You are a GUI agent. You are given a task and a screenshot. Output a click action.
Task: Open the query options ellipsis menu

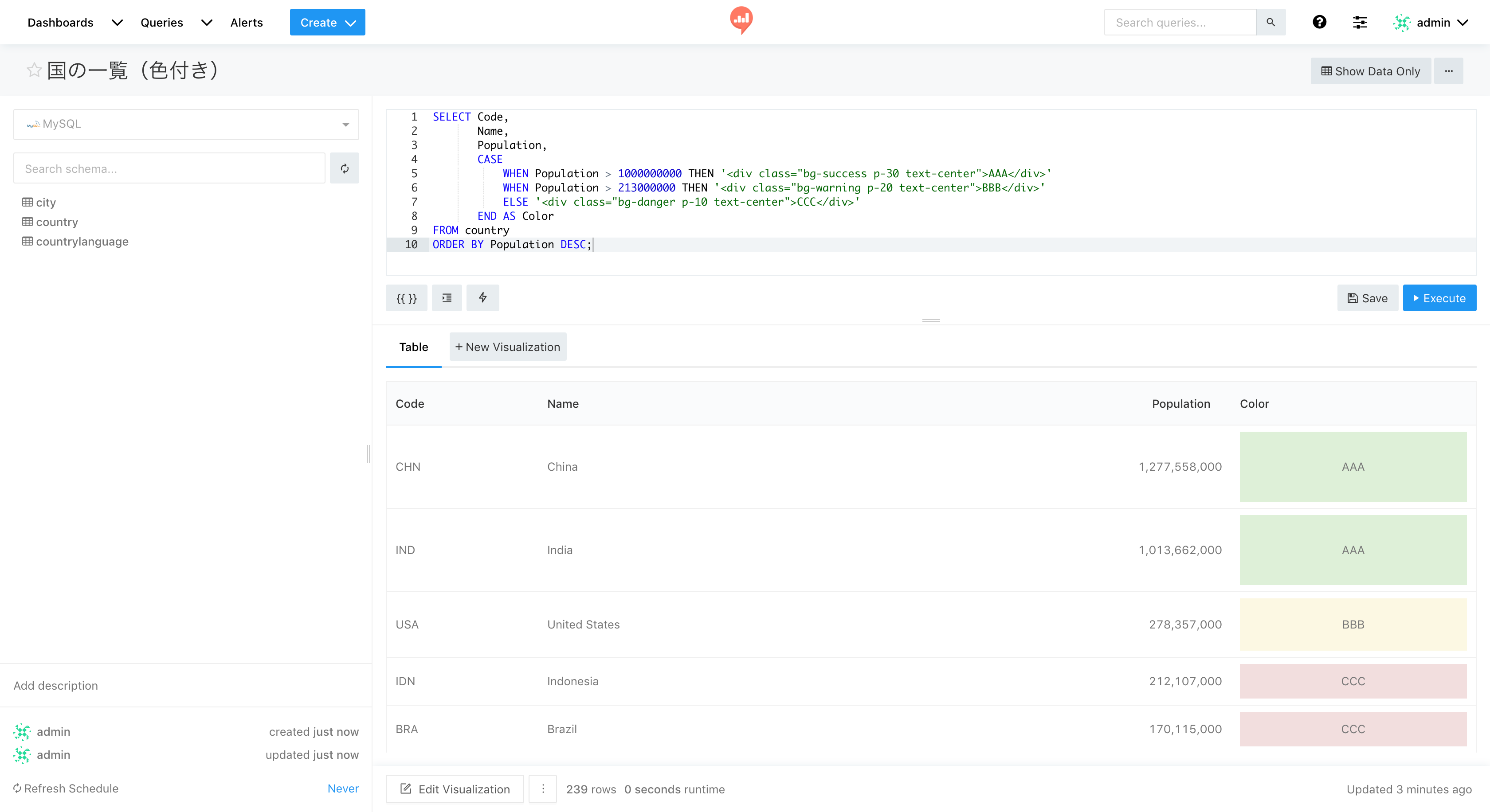point(1448,71)
